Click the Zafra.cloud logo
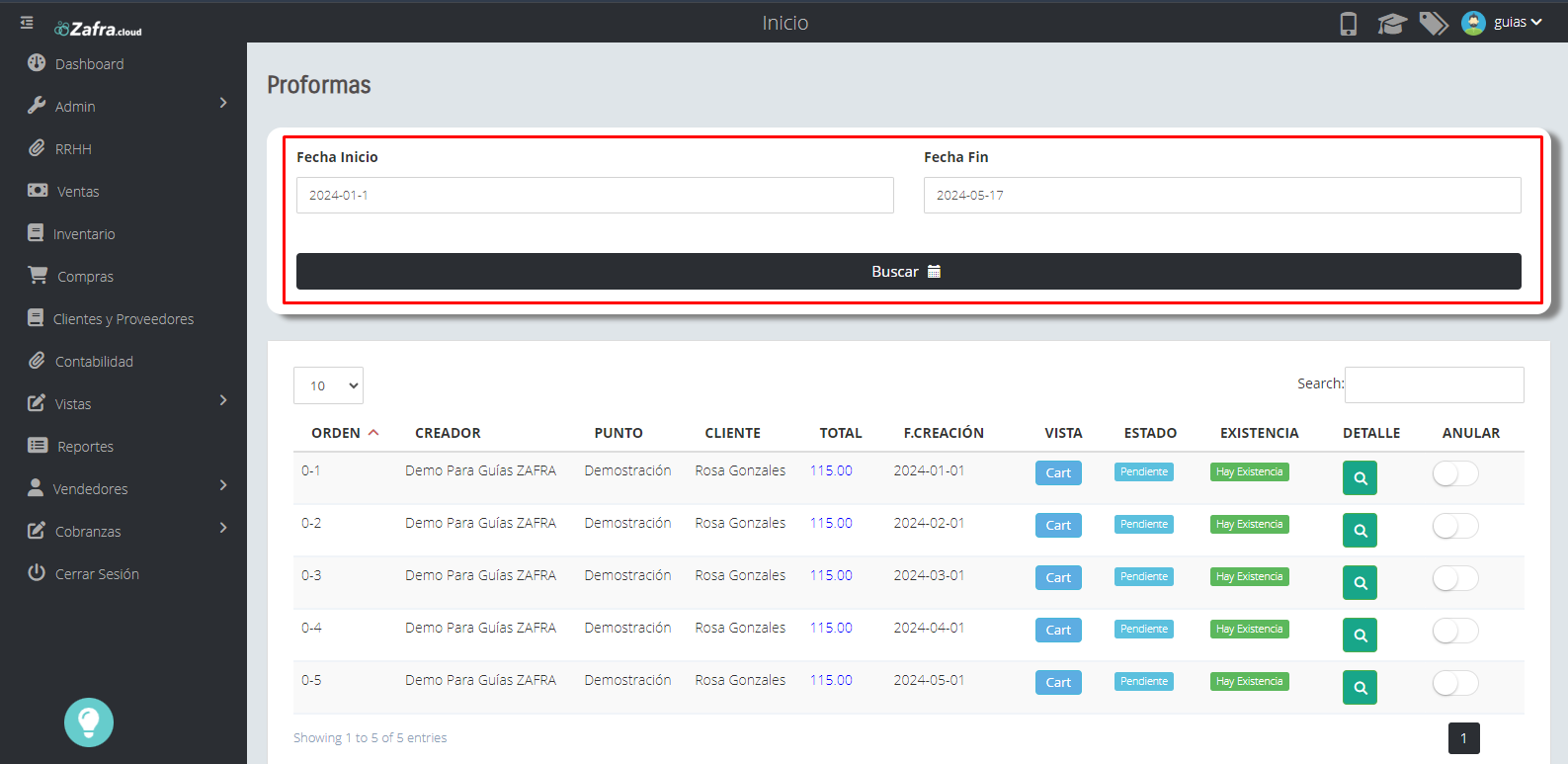Image resolution: width=1568 pixels, height=764 pixels. pos(98,29)
